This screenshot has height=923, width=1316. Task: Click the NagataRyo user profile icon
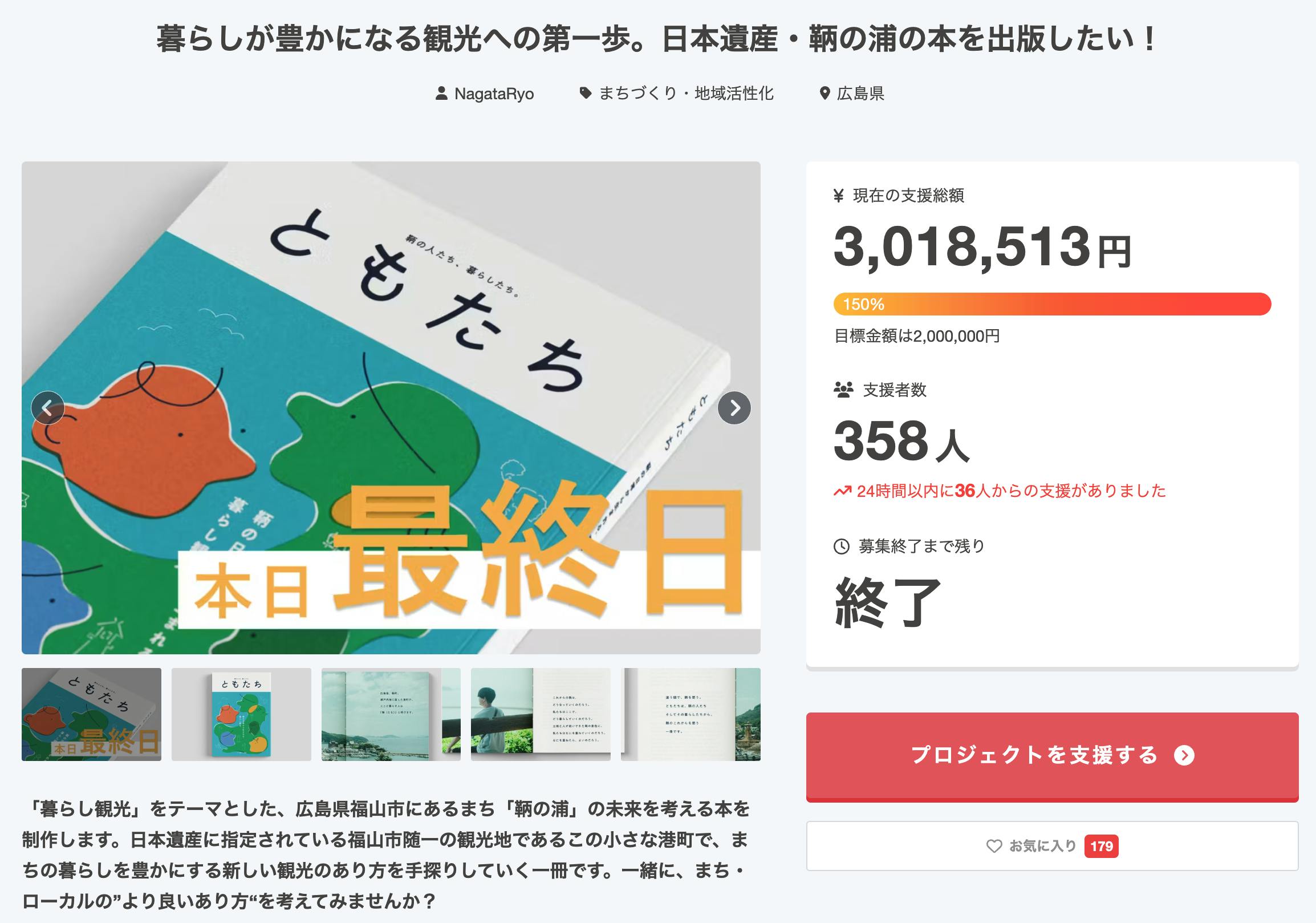click(x=441, y=94)
